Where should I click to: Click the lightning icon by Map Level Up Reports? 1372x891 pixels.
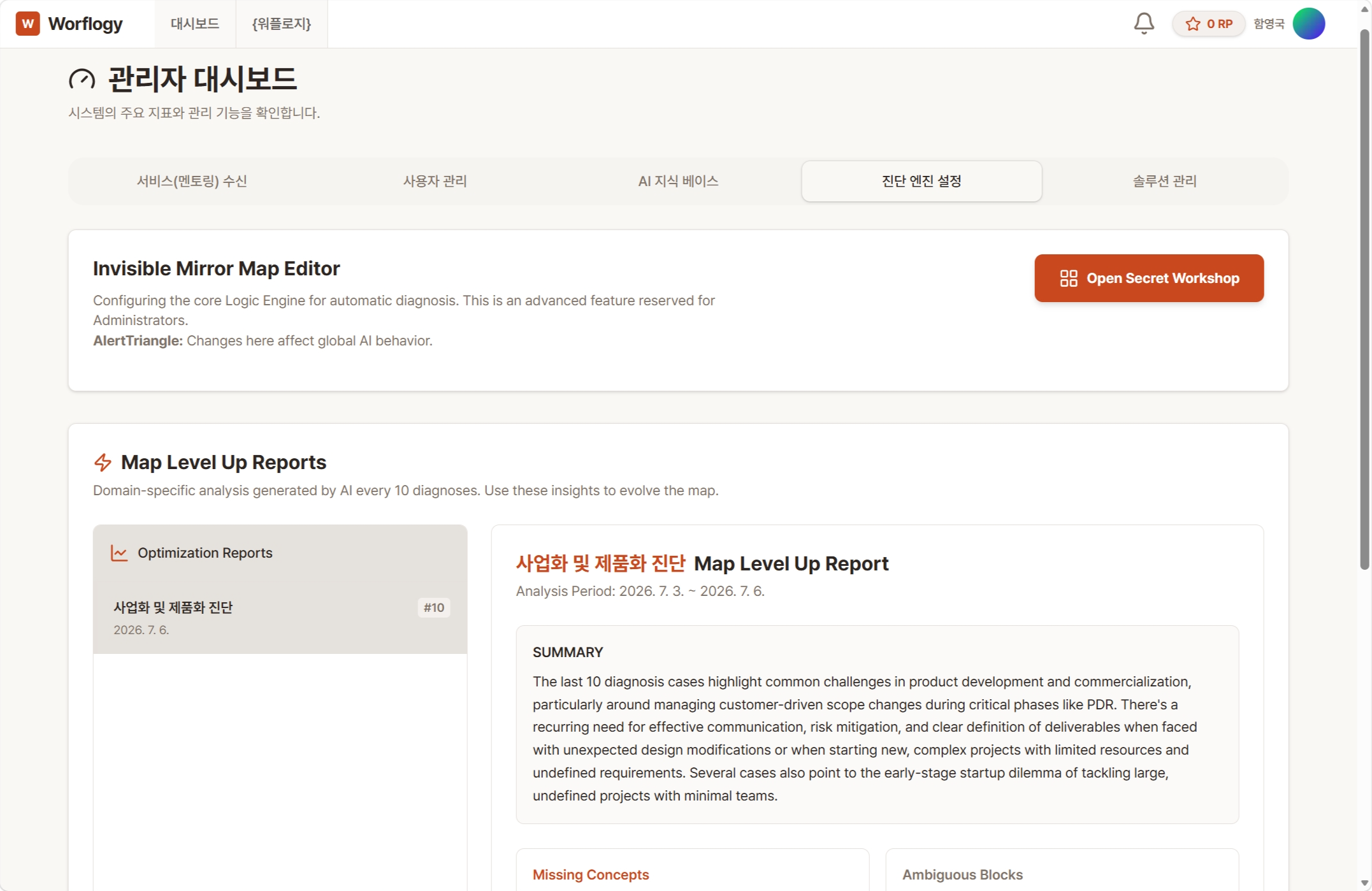point(103,462)
